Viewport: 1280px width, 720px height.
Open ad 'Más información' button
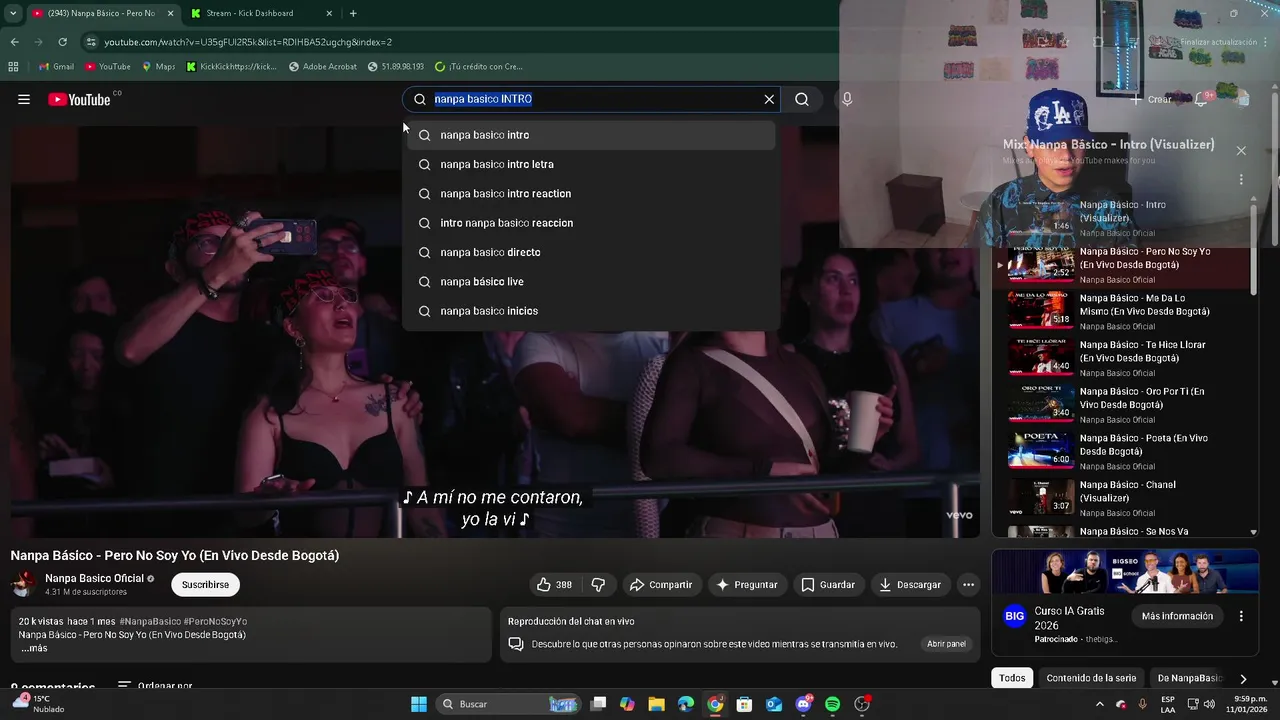pyautogui.click(x=1177, y=616)
